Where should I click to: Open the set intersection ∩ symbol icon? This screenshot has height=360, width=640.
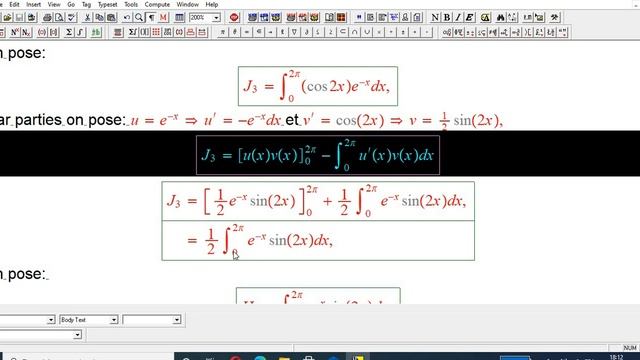click(x=355, y=32)
